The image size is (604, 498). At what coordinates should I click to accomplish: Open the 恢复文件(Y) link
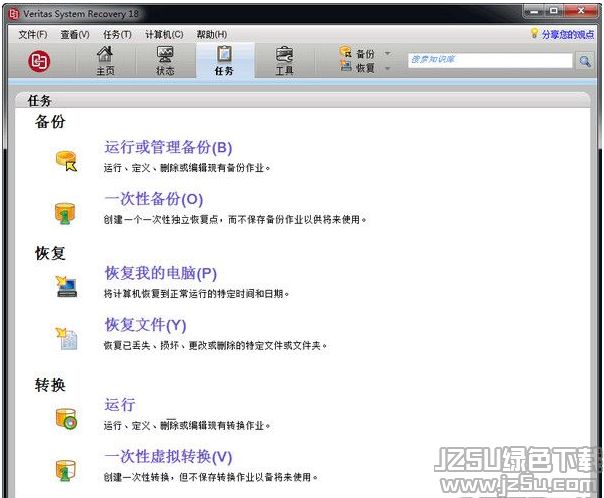click(145, 325)
